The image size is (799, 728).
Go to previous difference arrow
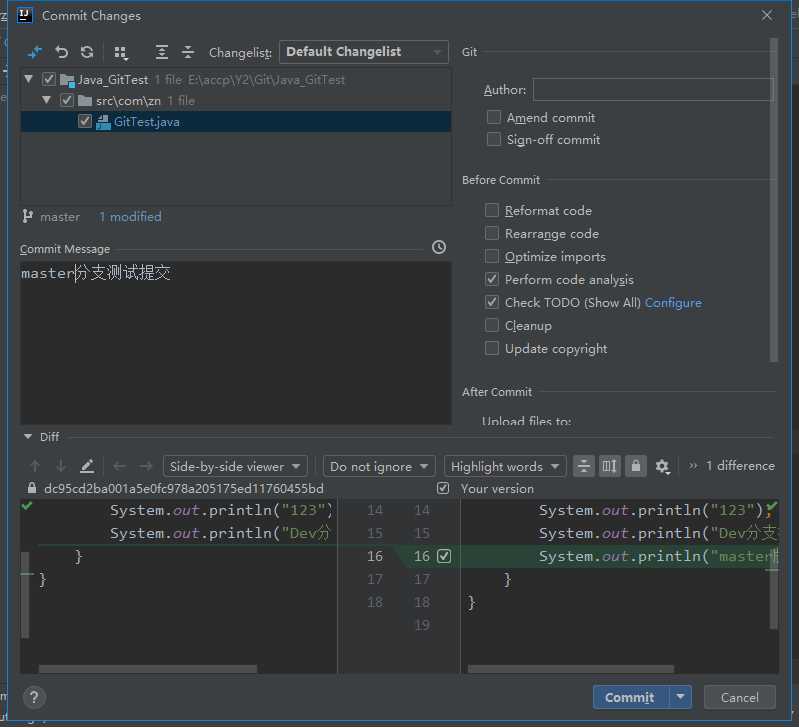[35, 466]
